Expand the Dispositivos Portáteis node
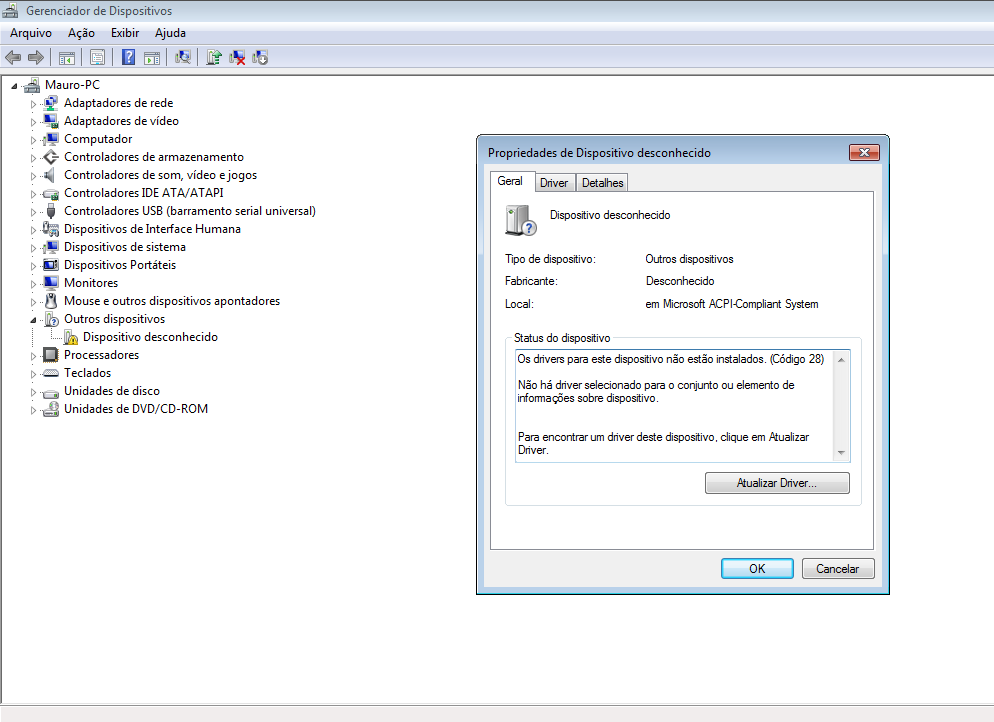Screen dimensions: 994x722 pos(34,266)
